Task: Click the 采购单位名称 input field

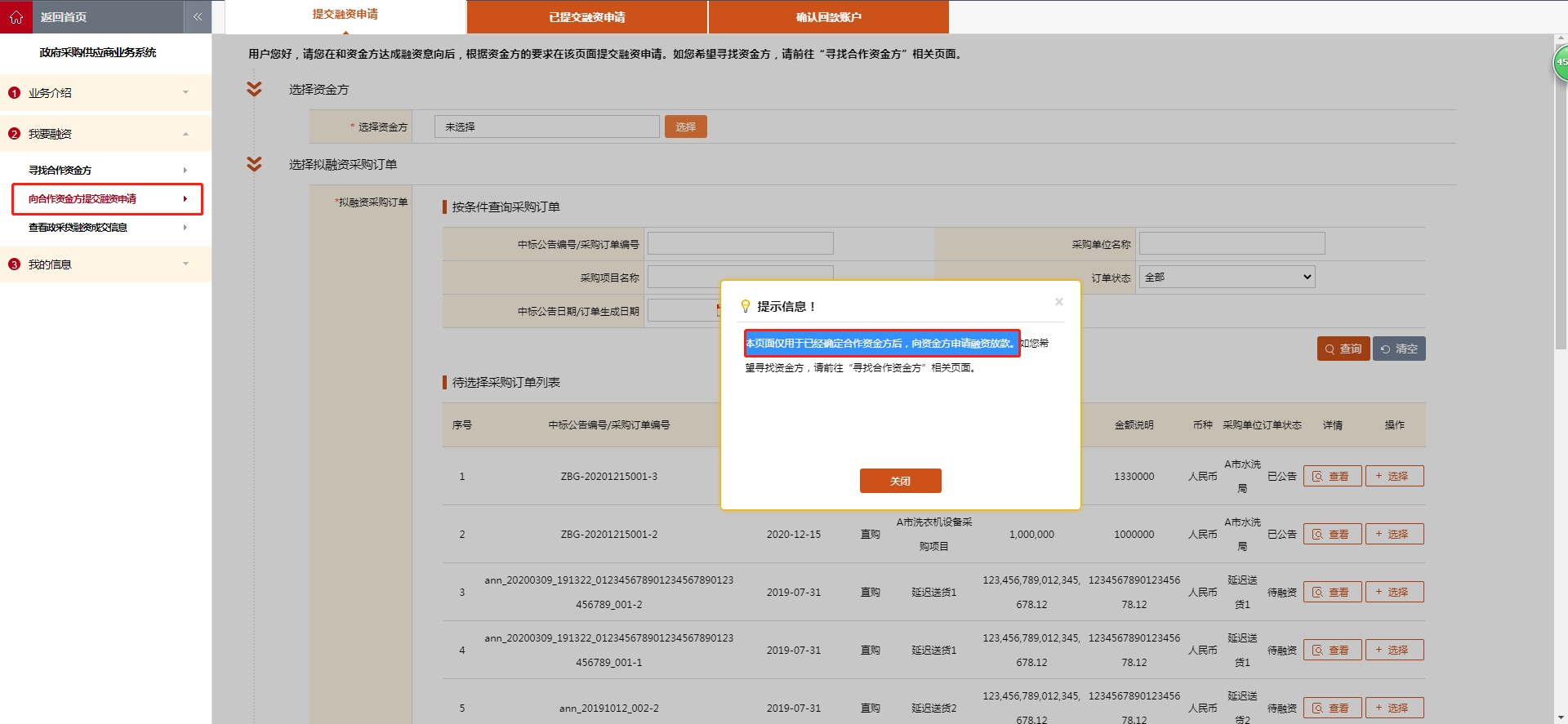Action: click(1232, 243)
